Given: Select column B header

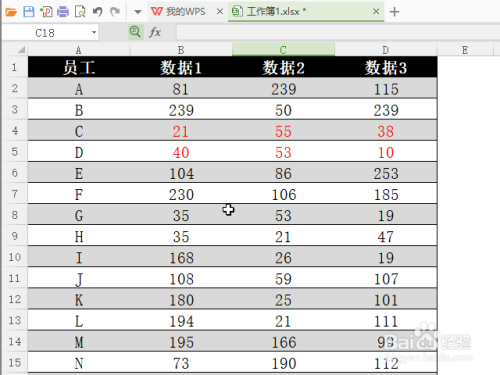Looking at the screenshot, I should click(181, 50).
